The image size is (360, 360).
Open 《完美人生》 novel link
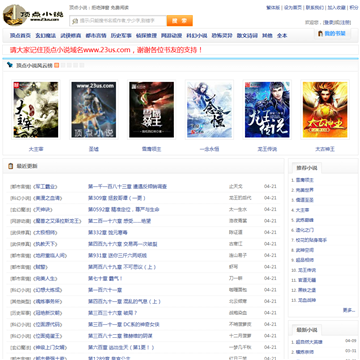coord(45,278)
